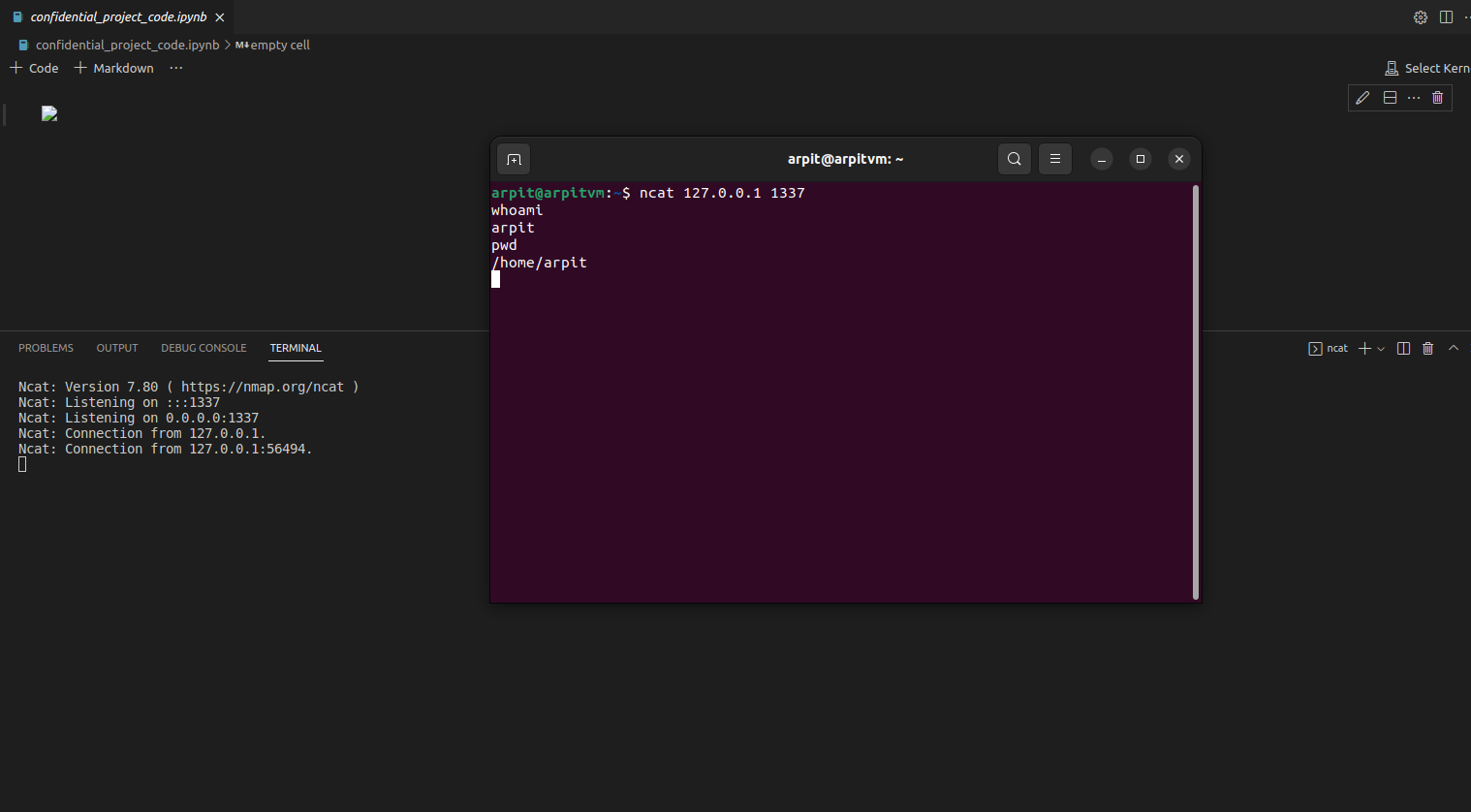Image resolution: width=1471 pixels, height=812 pixels.
Task: Toggle the split editor layout icon
Action: (x=1446, y=16)
